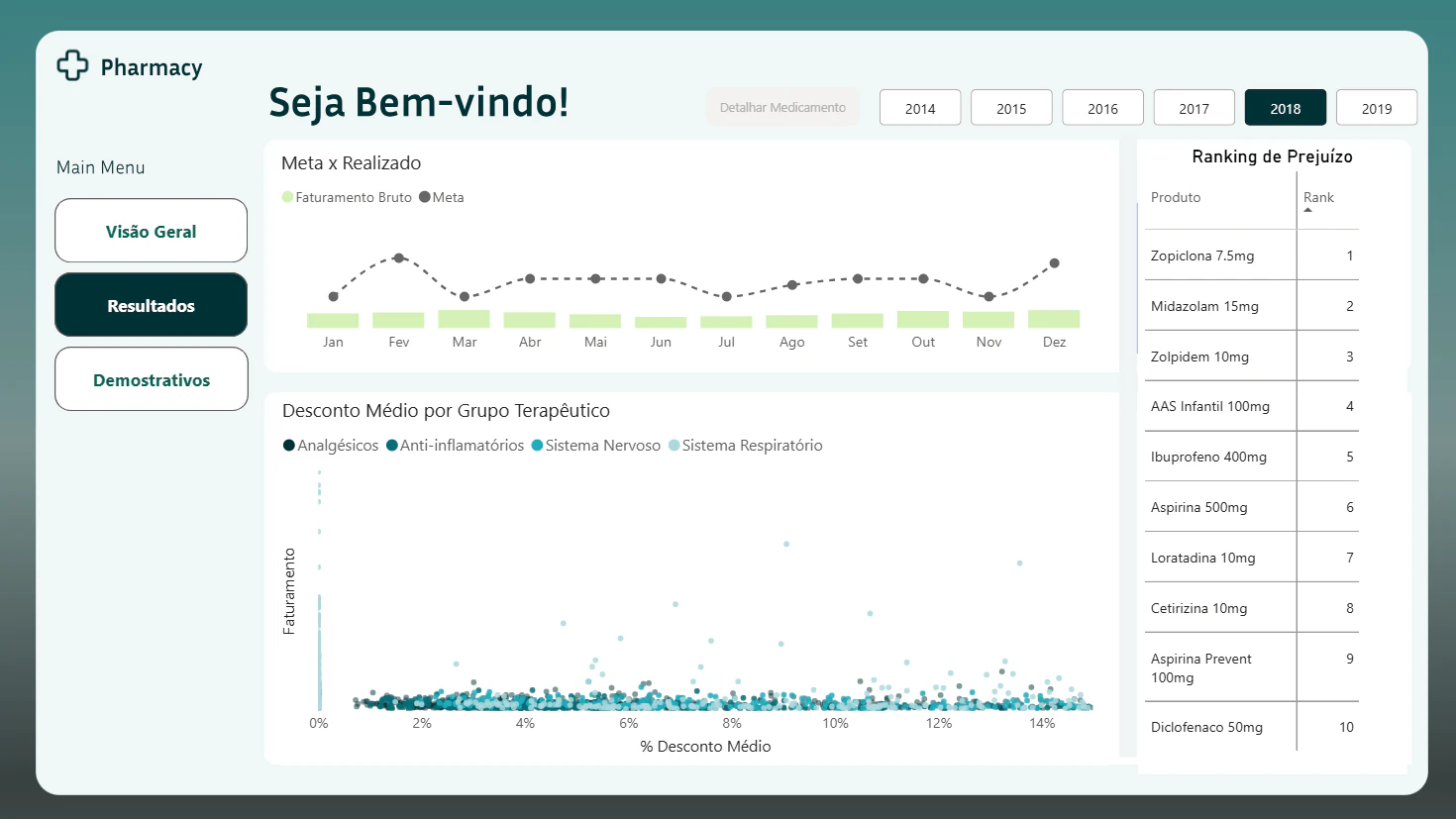Click the Meta x Realizado chart title

pyautogui.click(x=352, y=163)
